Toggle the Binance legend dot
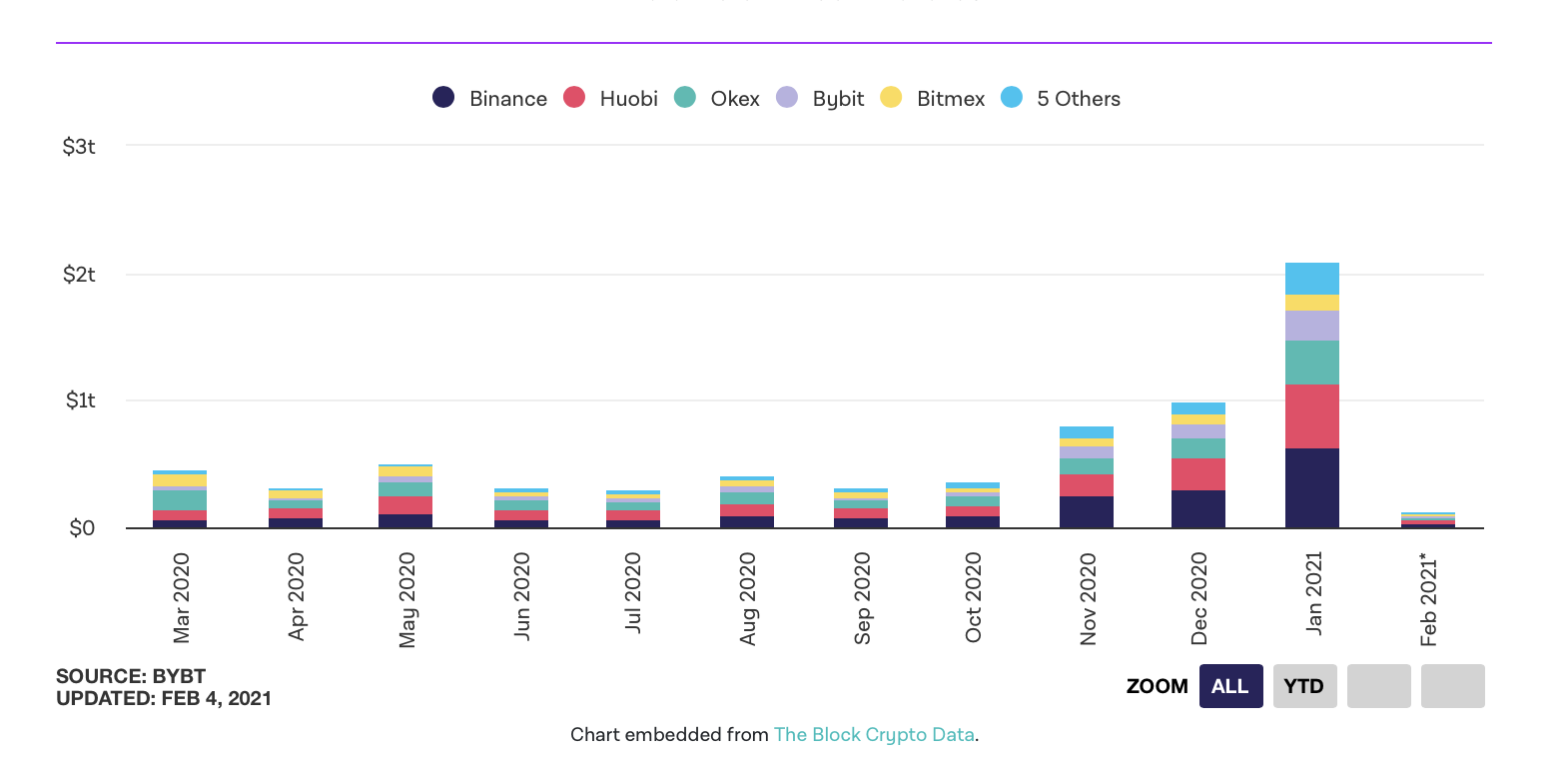Viewport: 1568px width, 767px height. 443,97
